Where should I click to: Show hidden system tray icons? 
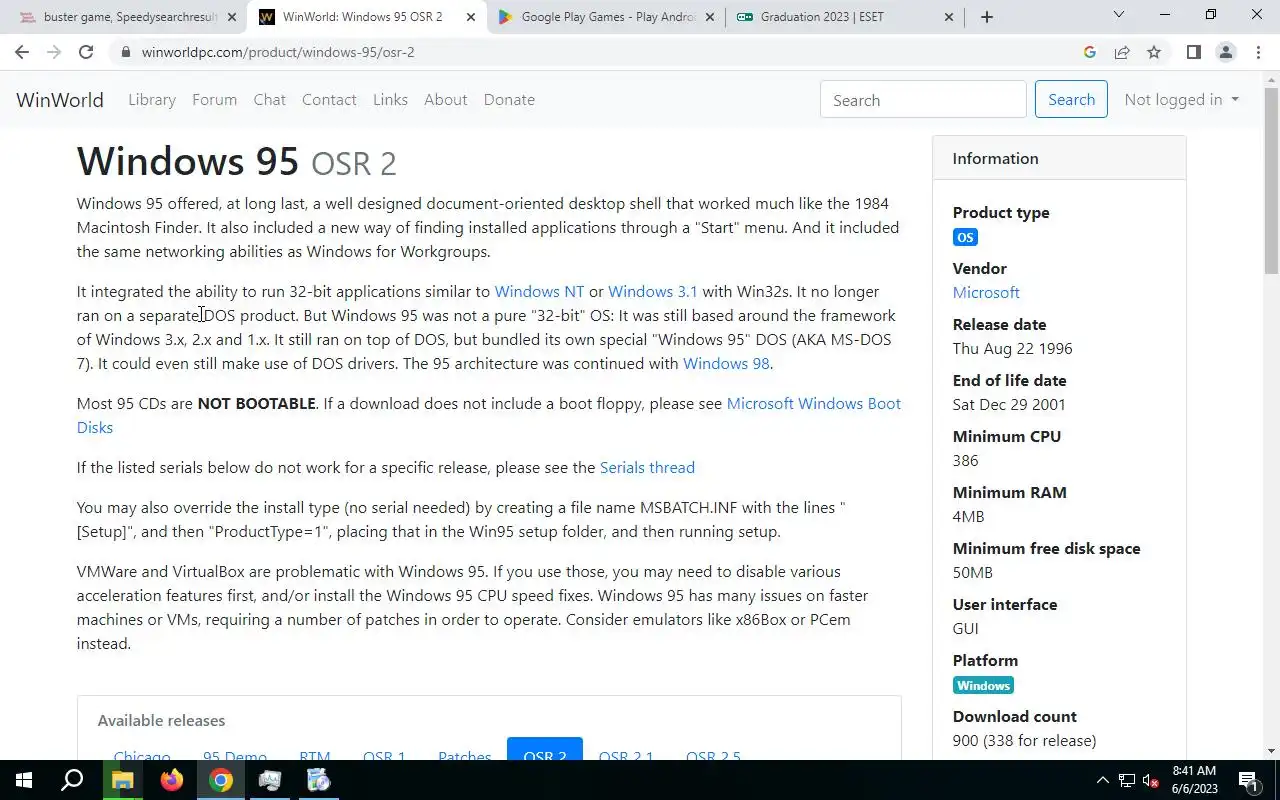point(1103,780)
